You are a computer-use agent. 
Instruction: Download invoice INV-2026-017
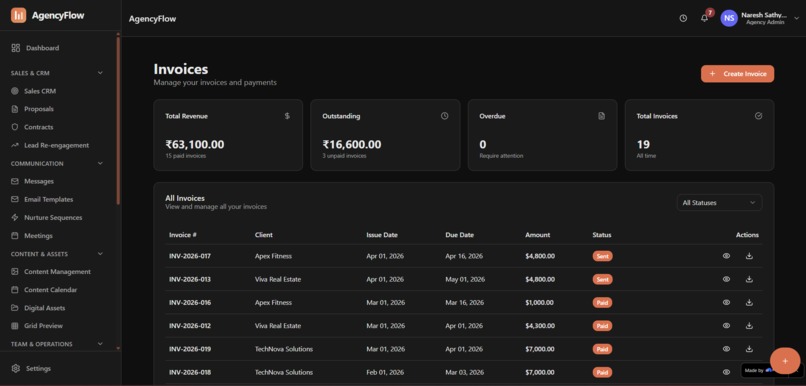coord(749,256)
